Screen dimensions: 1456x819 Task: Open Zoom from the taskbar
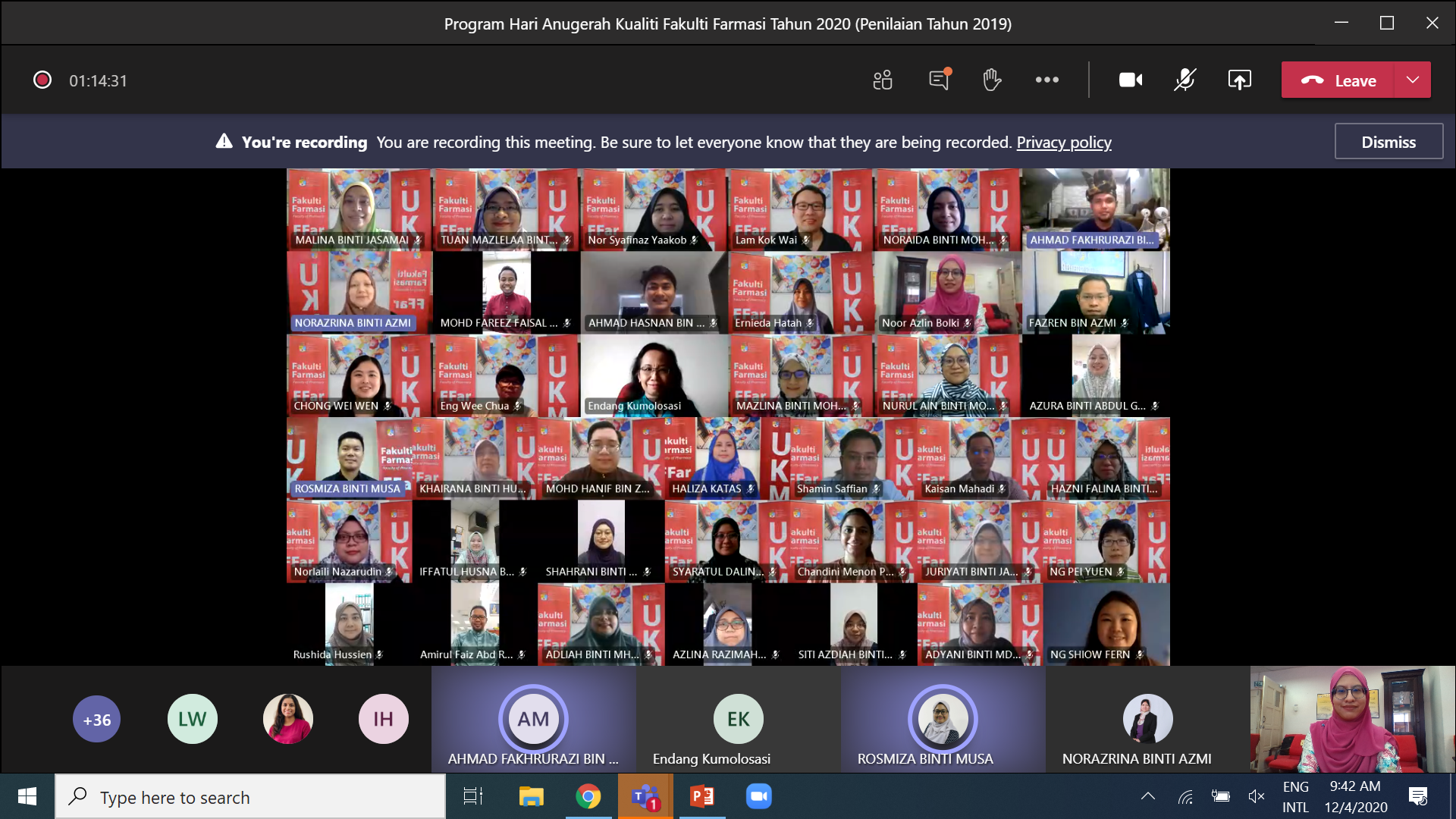coord(758,796)
